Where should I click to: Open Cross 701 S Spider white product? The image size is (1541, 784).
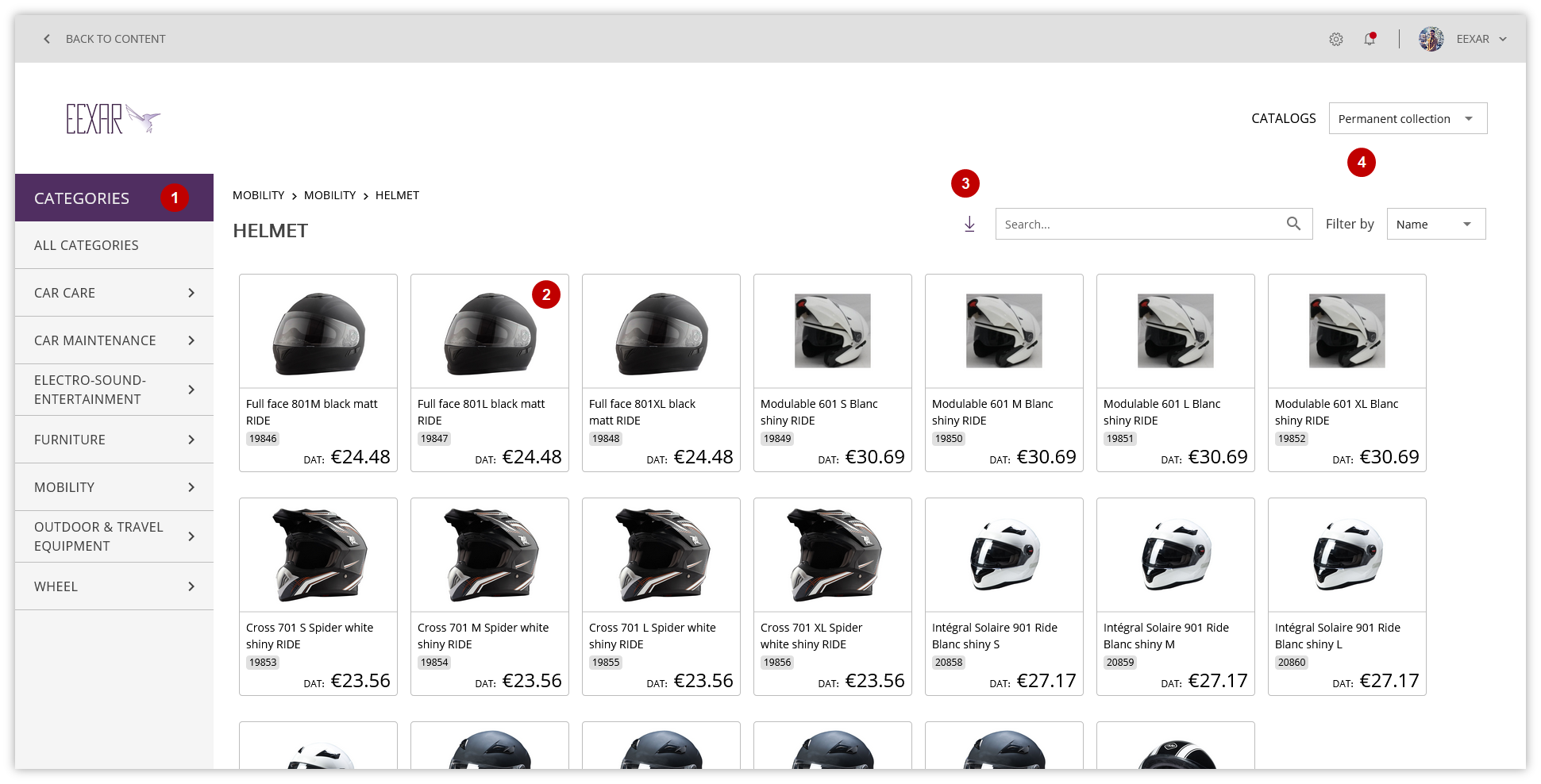click(x=318, y=597)
